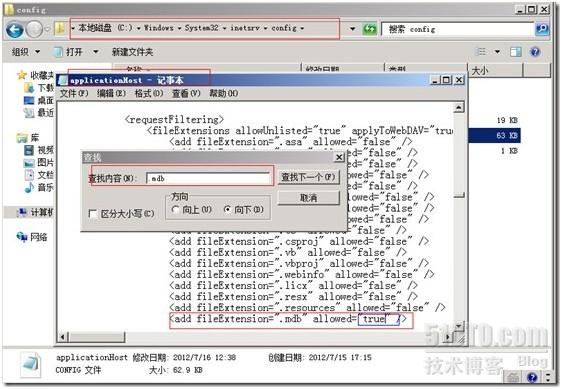Click Notepad vertical scrollbar up arrow

click(x=458, y=107)
